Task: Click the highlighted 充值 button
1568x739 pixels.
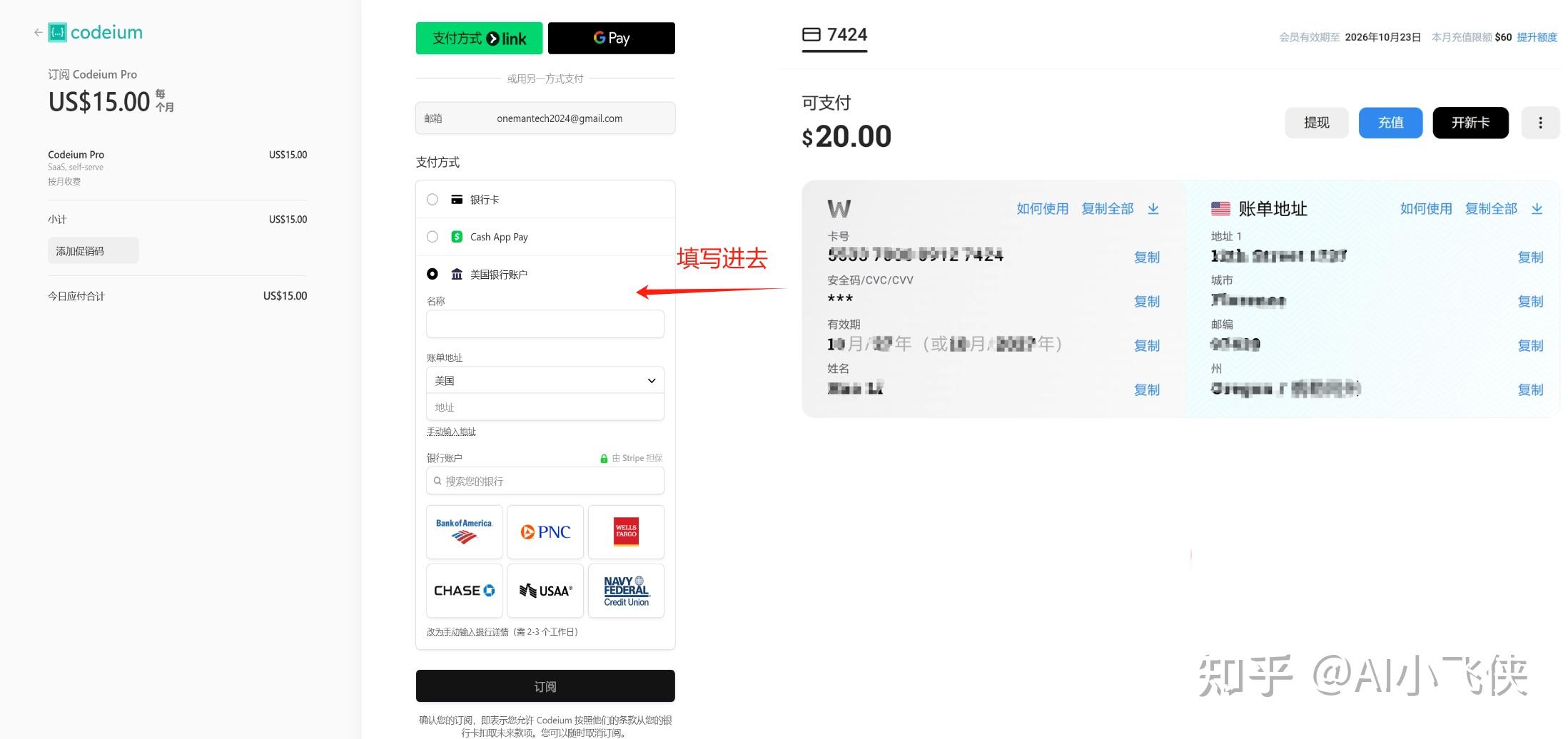Action: click(1390, 122)
